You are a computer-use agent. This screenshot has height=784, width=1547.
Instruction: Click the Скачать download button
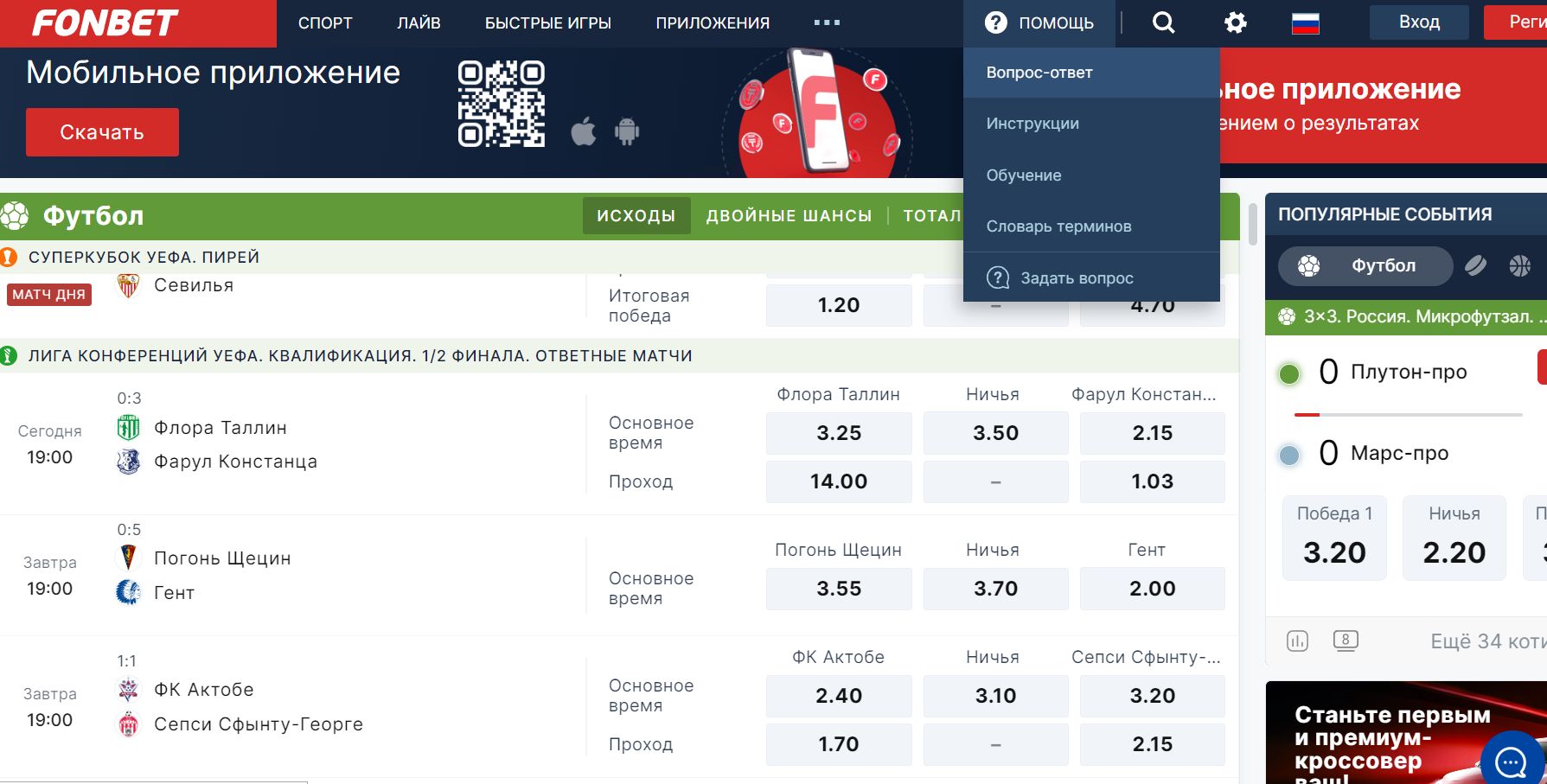pyautogui.click(x=102, y=132)
